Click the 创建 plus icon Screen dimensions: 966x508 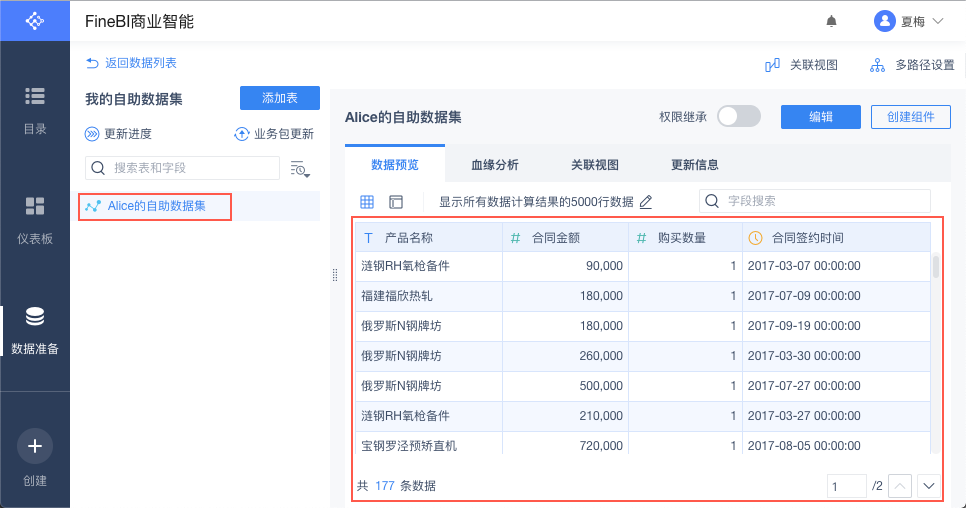(x=35, y=446)
